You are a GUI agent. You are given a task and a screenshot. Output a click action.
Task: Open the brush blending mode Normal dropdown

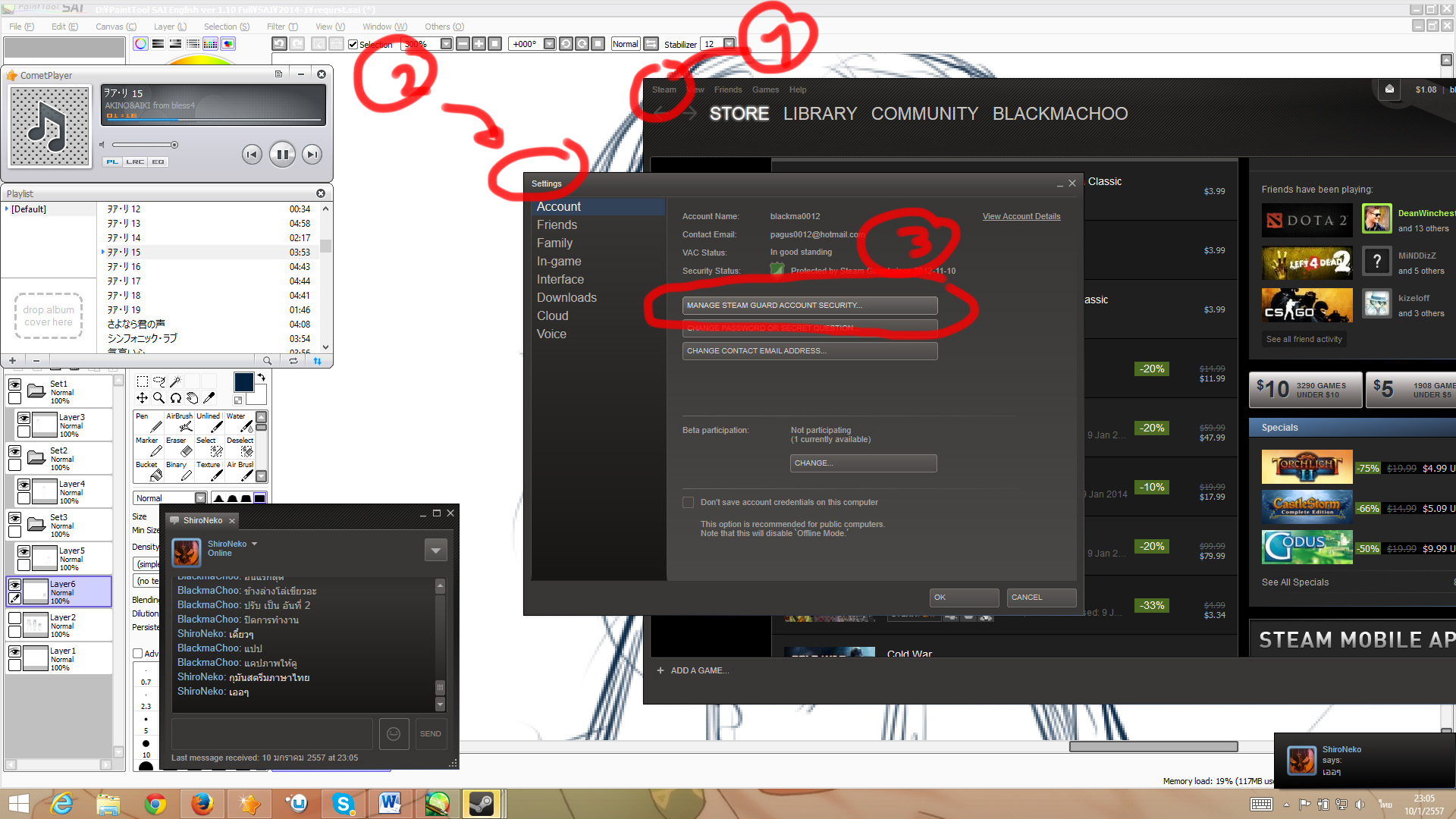coord(200,498)
